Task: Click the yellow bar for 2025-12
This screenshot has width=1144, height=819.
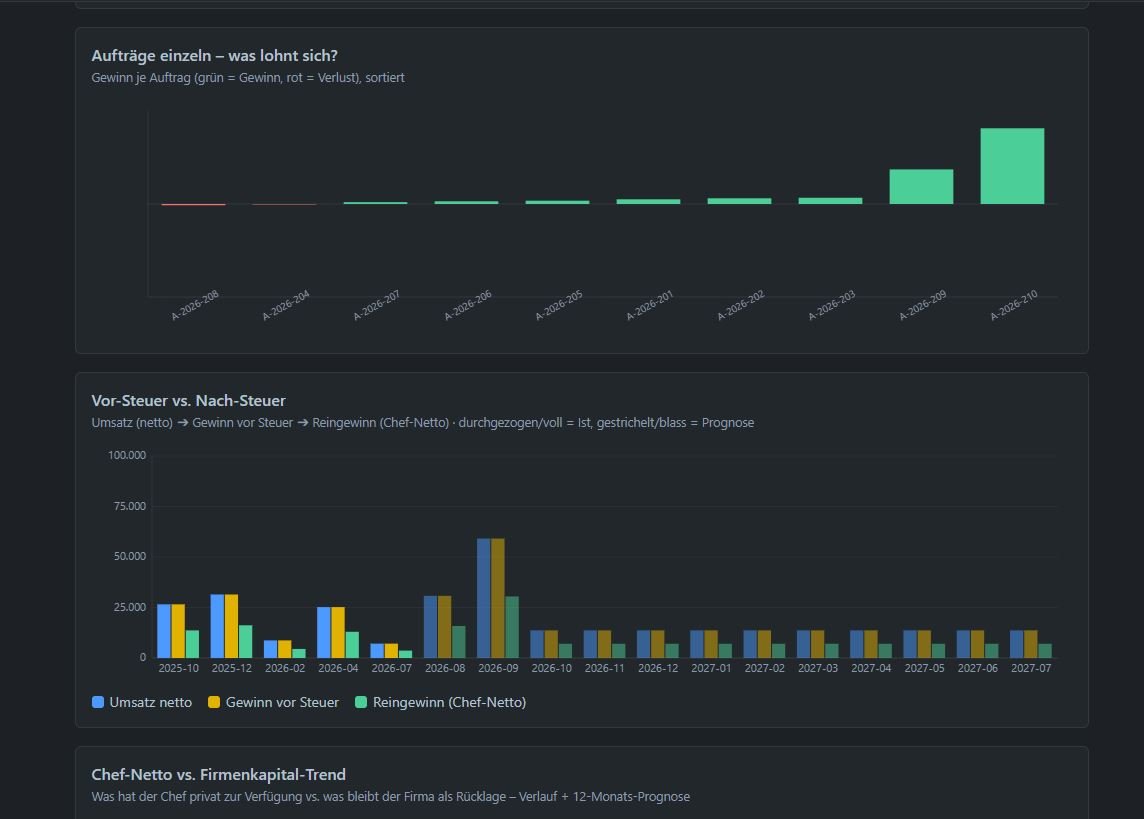Action: tap(231, 626)
